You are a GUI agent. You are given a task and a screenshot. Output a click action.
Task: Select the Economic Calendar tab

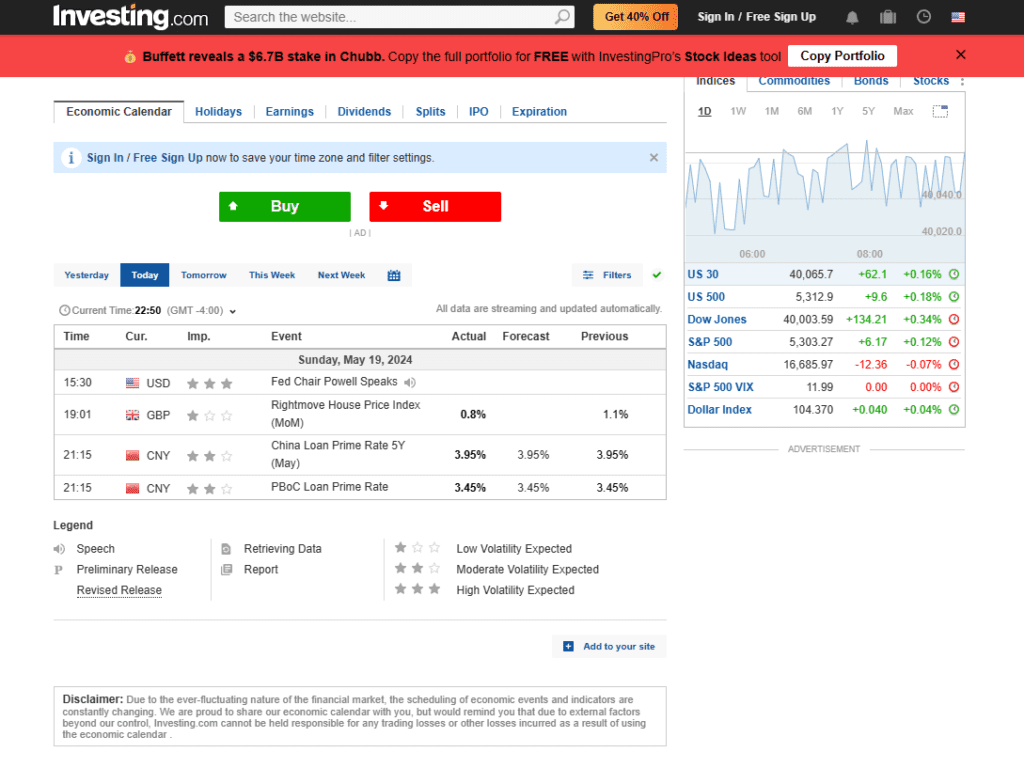(119, 112)
